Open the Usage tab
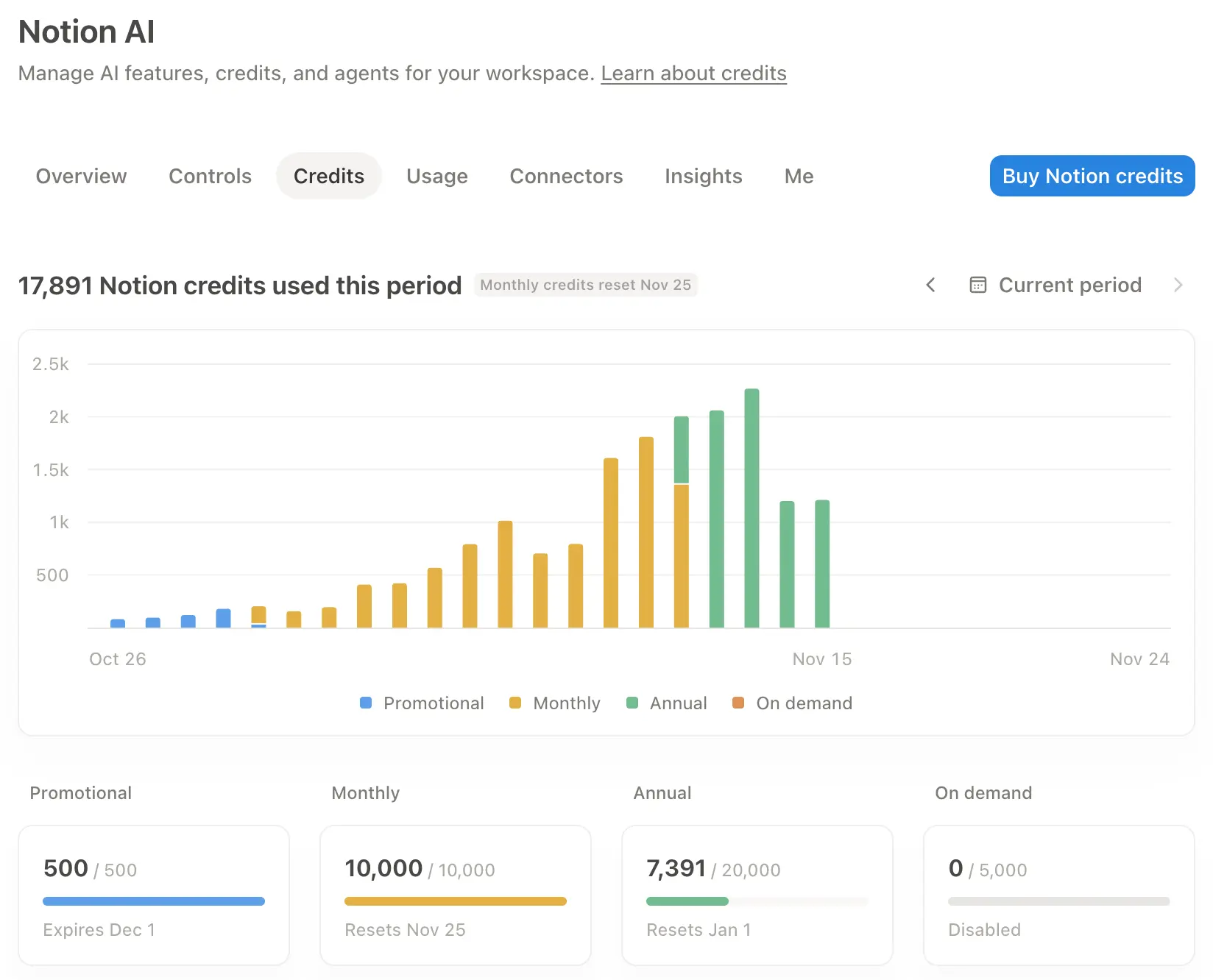This screenshot has height=980, width=1213. click(x=437, y=176)
